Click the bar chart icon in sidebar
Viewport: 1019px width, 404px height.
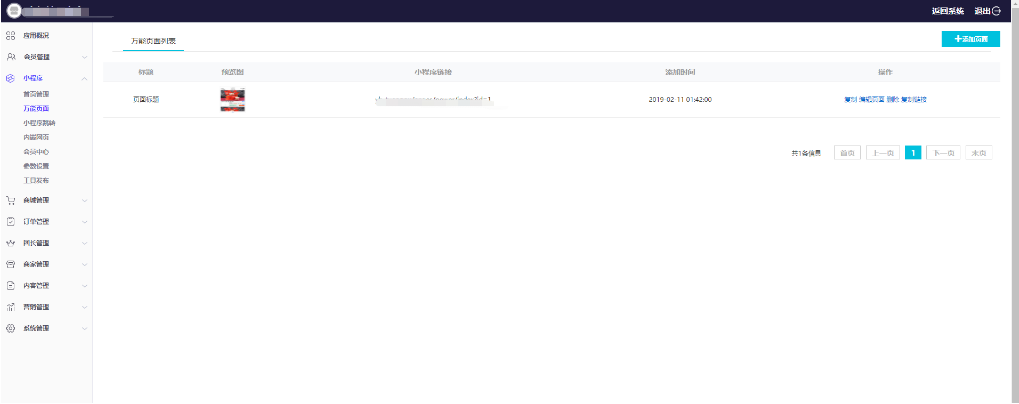10,307
